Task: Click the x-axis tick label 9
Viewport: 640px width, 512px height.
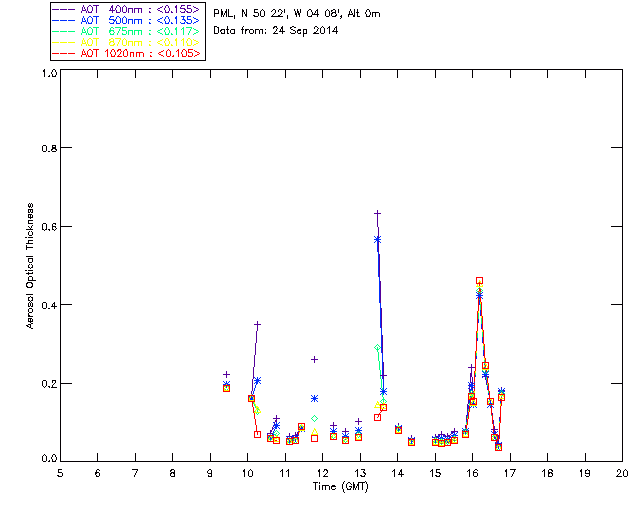Action: tap(210, 473)
